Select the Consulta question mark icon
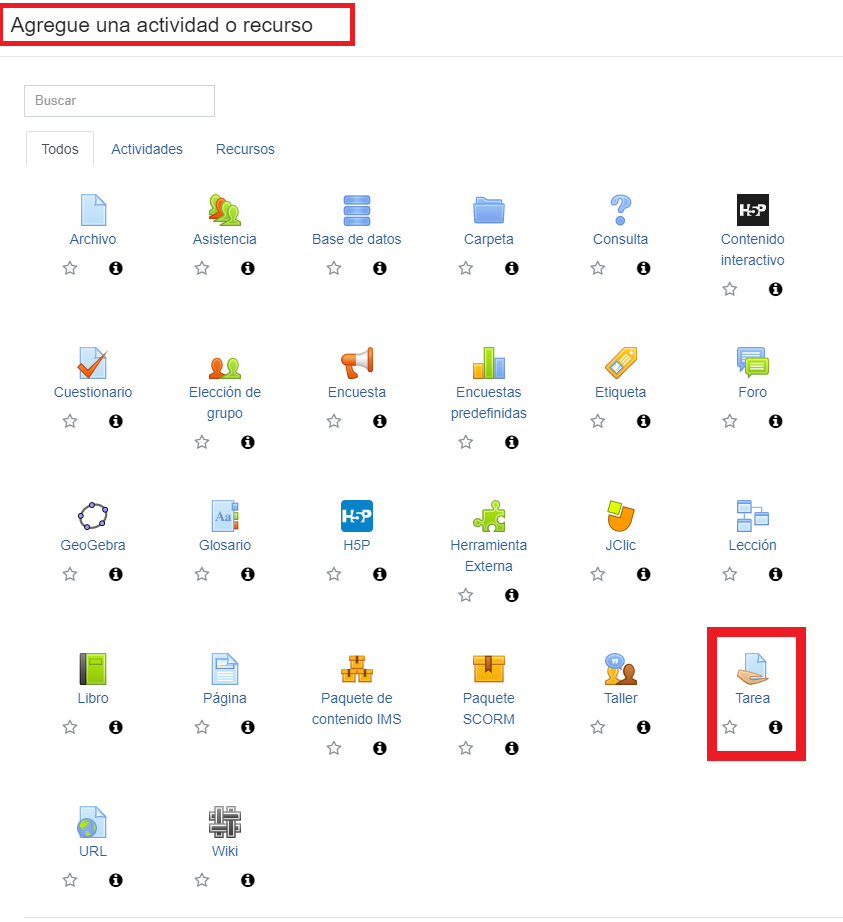 (620, 210)
